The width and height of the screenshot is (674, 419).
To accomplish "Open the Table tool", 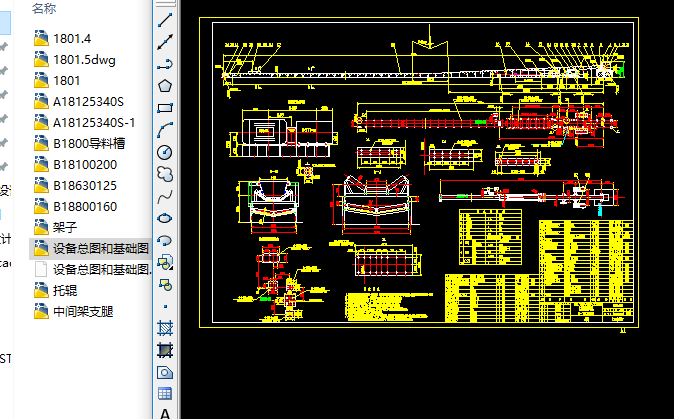I will pyautogui.click(x=165, y=395).
